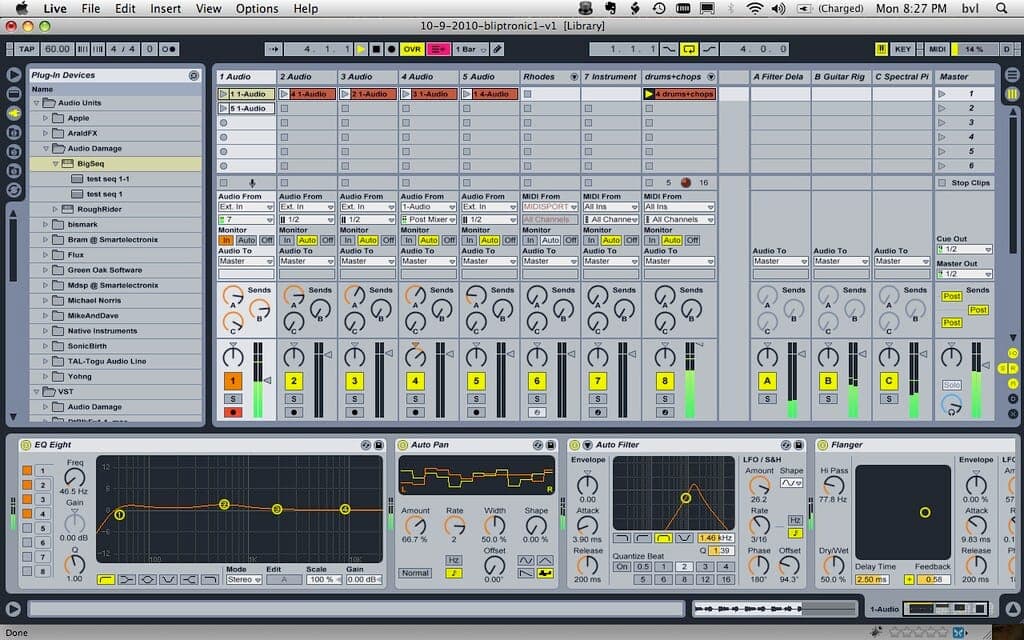Click the Master Solo cue button
This screenshot has width=1024, height=640.
click(951, 385)
